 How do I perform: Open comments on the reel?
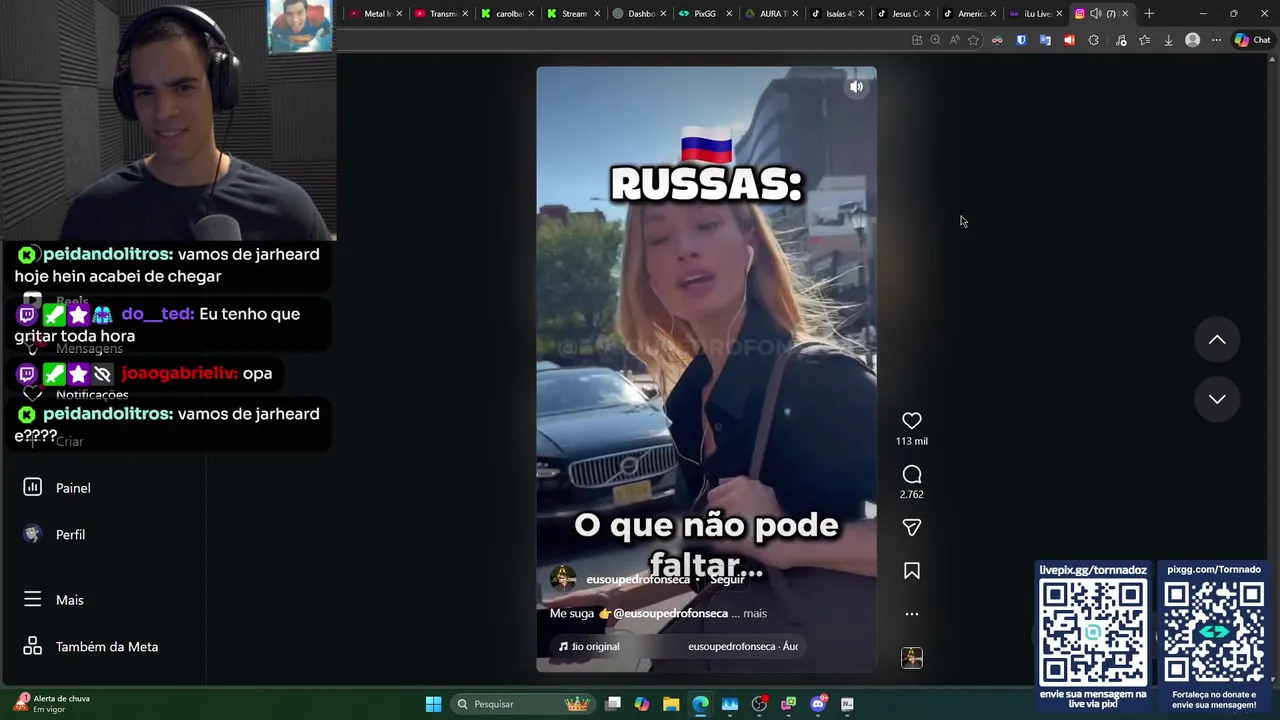(911, 474)
